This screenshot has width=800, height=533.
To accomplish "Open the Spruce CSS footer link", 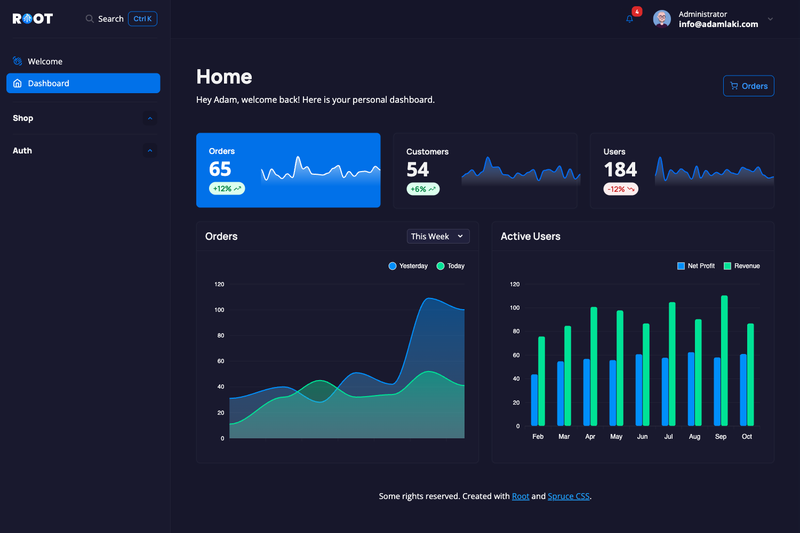I will [568, 496].
